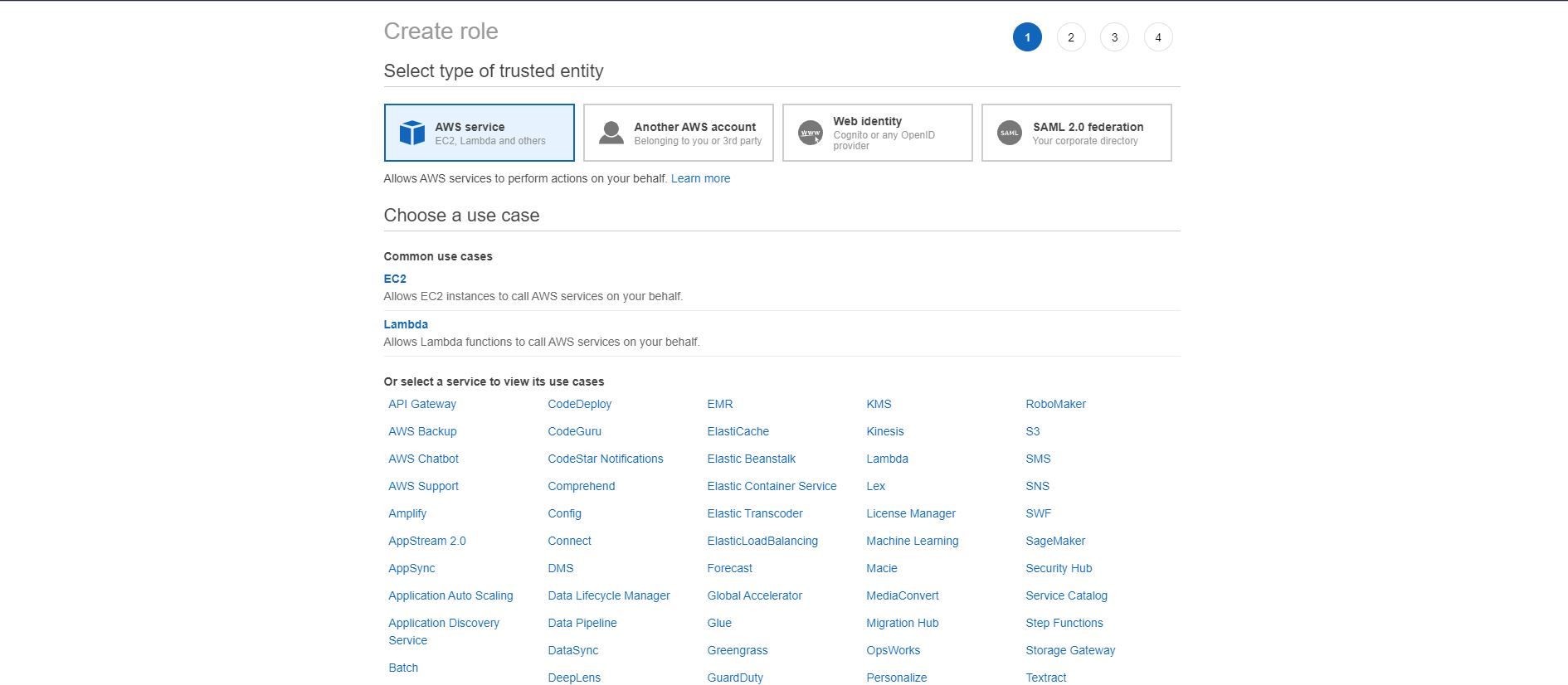Open the Learn more link

(x=701, y=178)
